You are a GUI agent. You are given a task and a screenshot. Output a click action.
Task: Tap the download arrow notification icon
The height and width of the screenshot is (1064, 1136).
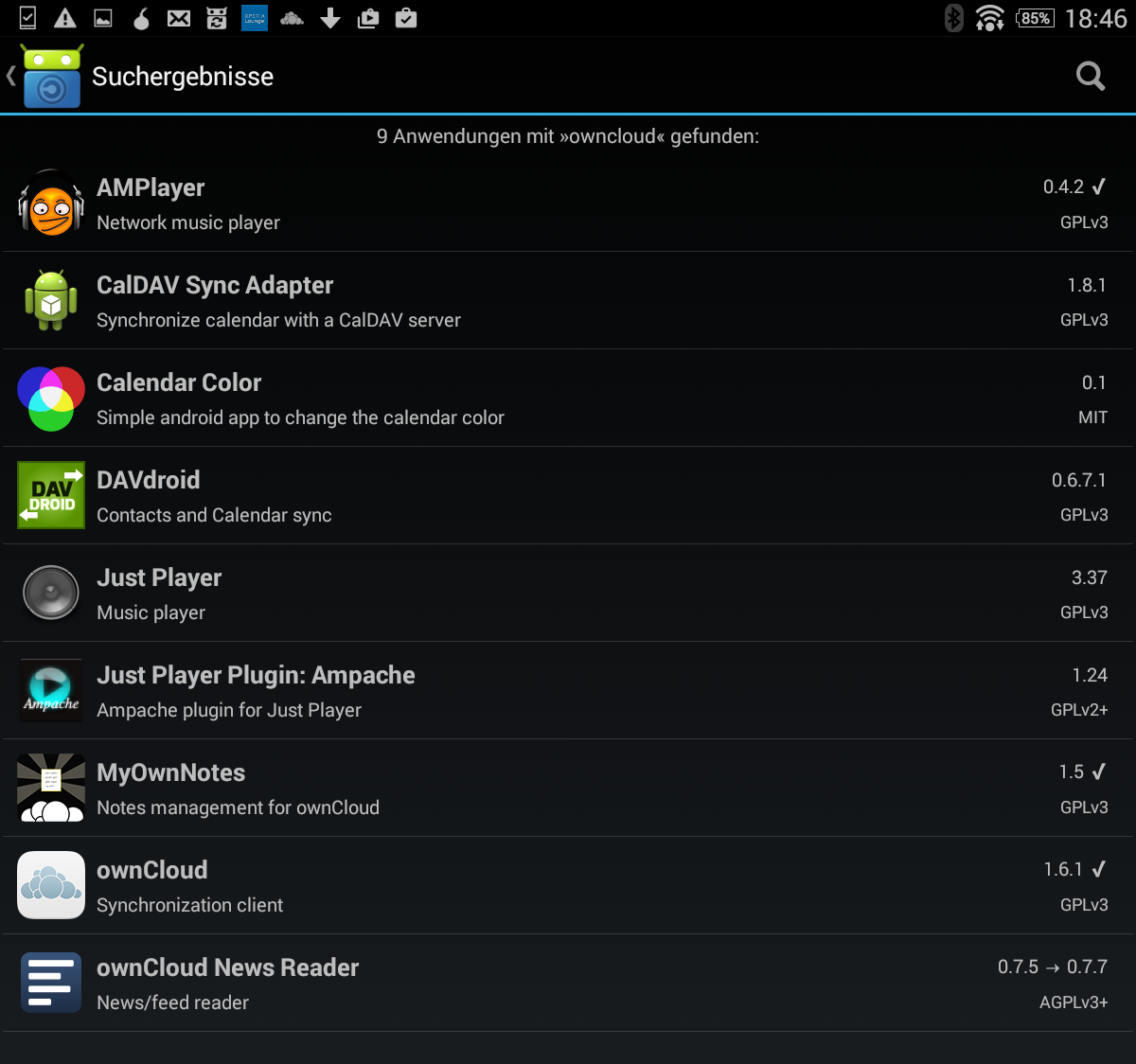[330, 18]
